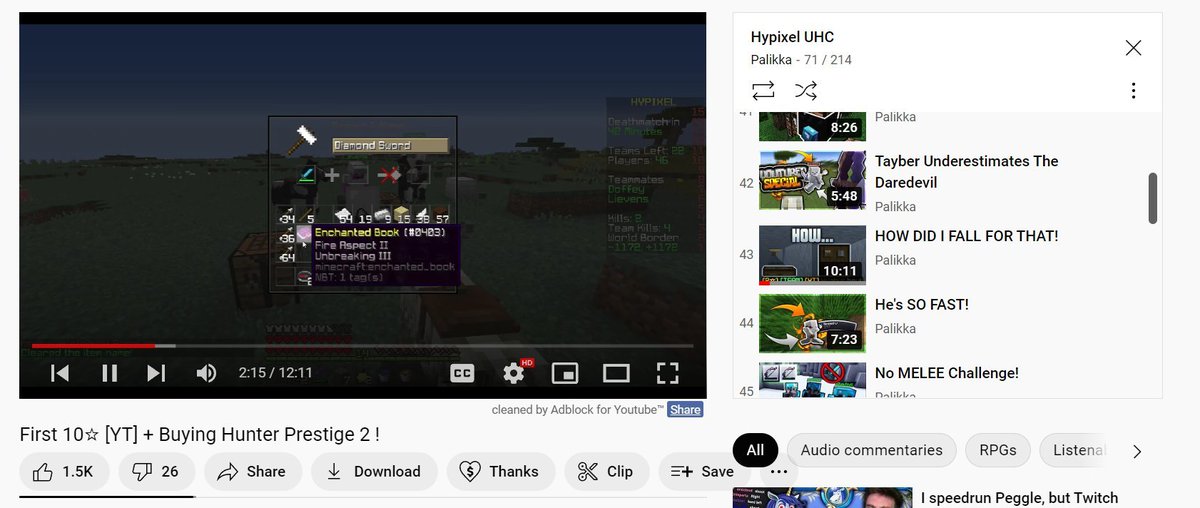Send Thanks to the creator

click(499, 472)
